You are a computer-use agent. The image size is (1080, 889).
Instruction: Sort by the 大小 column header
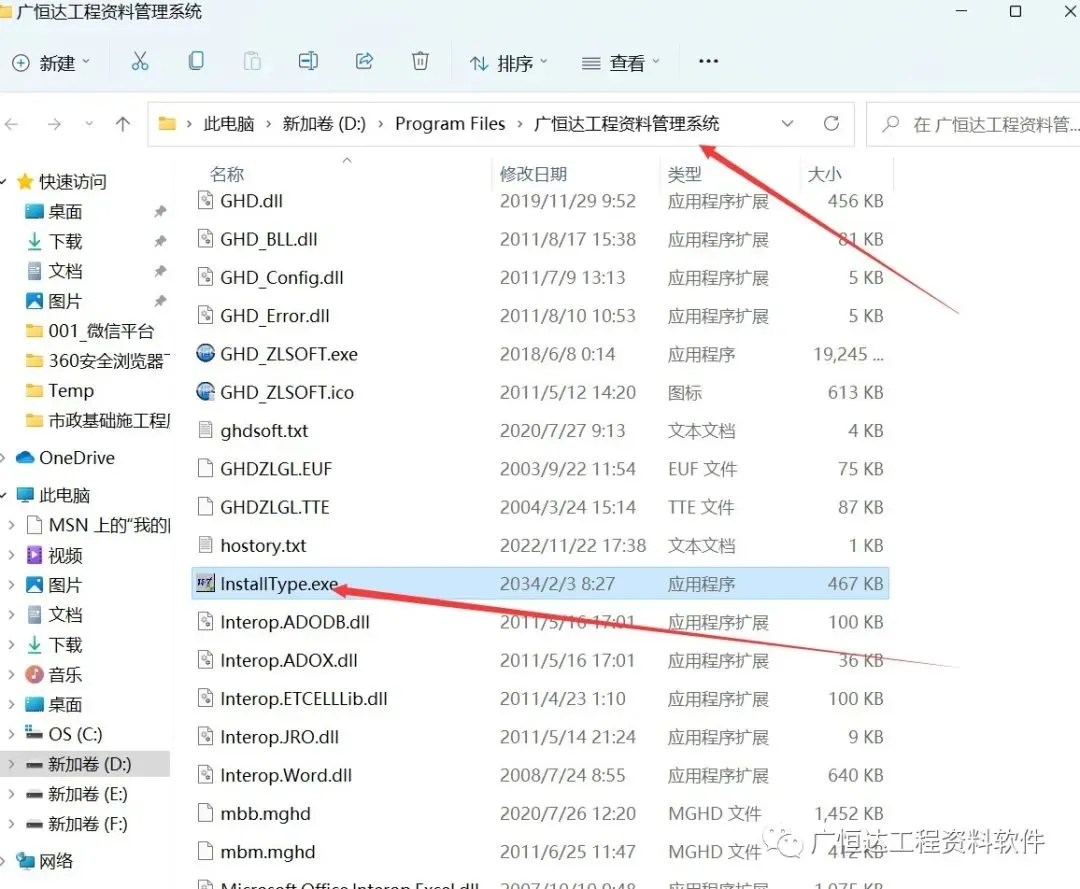824,174
